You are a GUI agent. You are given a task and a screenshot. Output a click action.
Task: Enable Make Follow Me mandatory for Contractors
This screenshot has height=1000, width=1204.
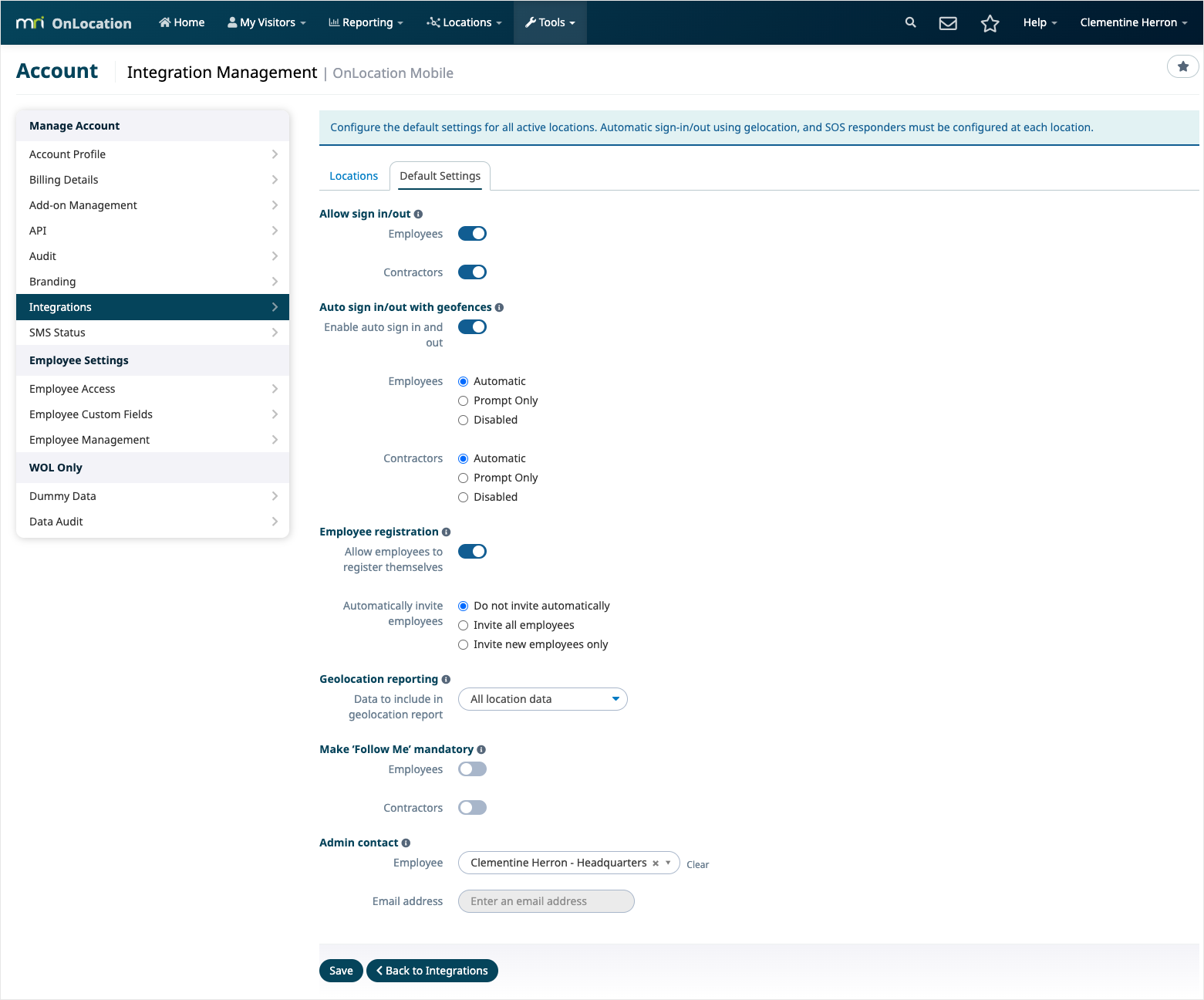pyautogui.click(x=472, y=807)
